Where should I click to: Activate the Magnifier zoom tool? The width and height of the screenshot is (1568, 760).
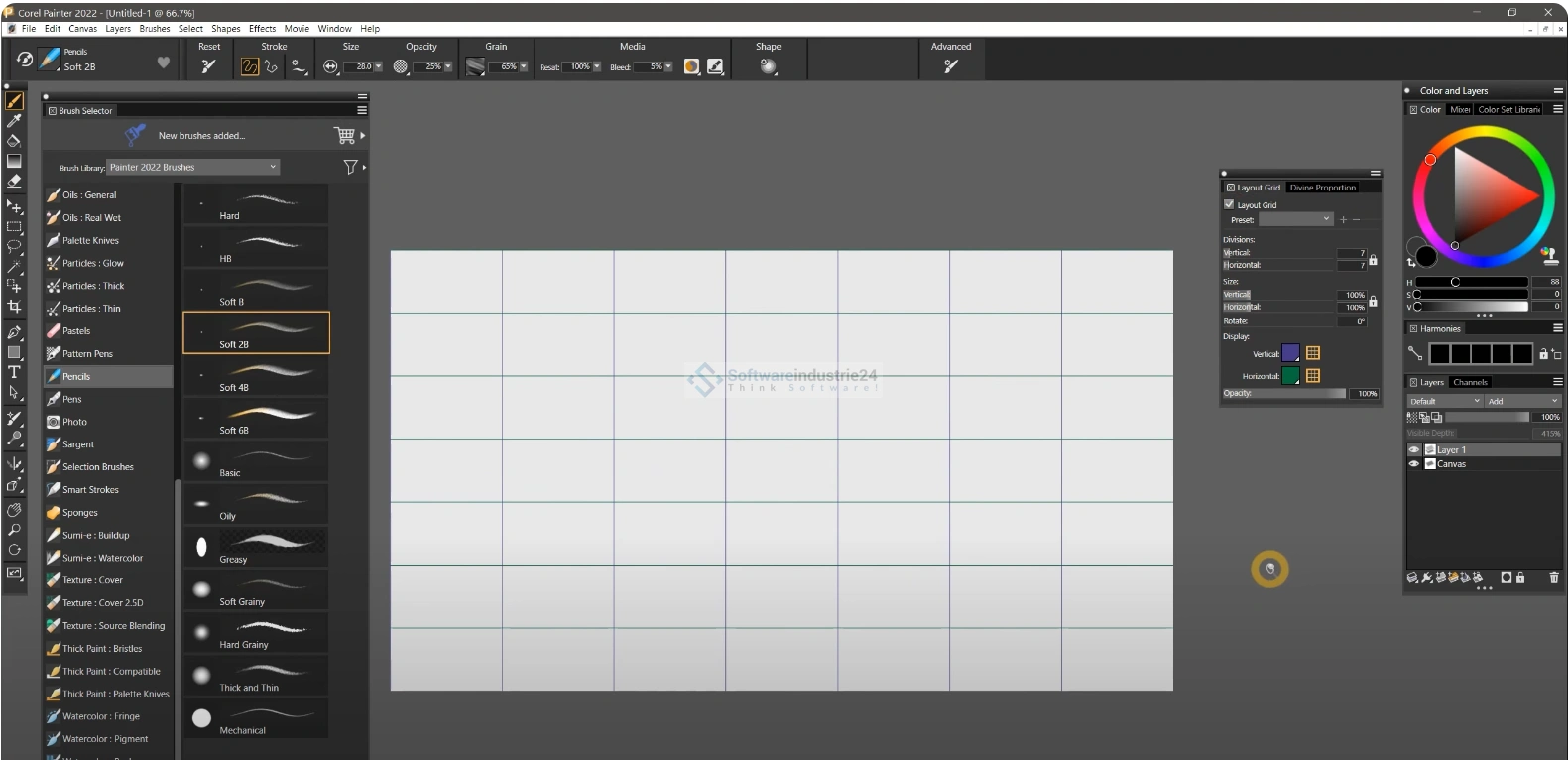pos(14,530)
